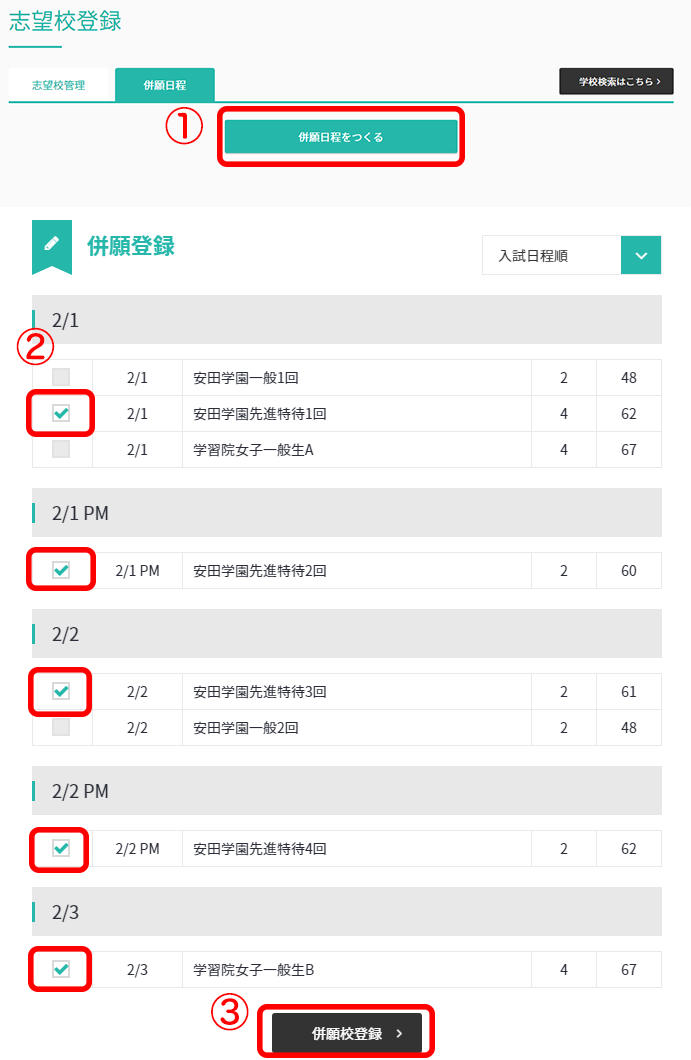Enable the 学習院女子一般生A checkbox
691x1060 pixels.
[61, 449]
